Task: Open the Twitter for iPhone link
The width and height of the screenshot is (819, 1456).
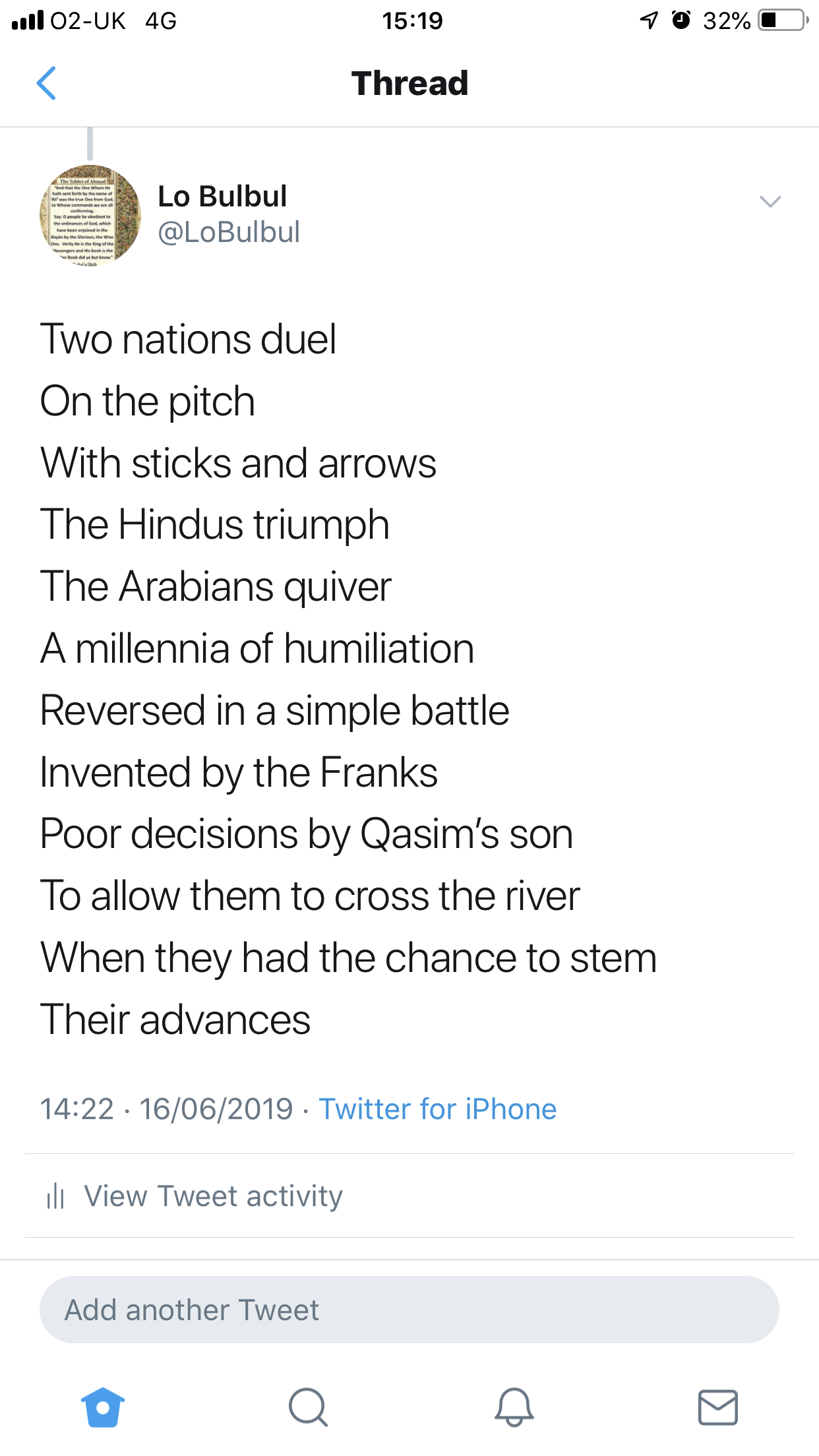Action: coord(437,1109)
